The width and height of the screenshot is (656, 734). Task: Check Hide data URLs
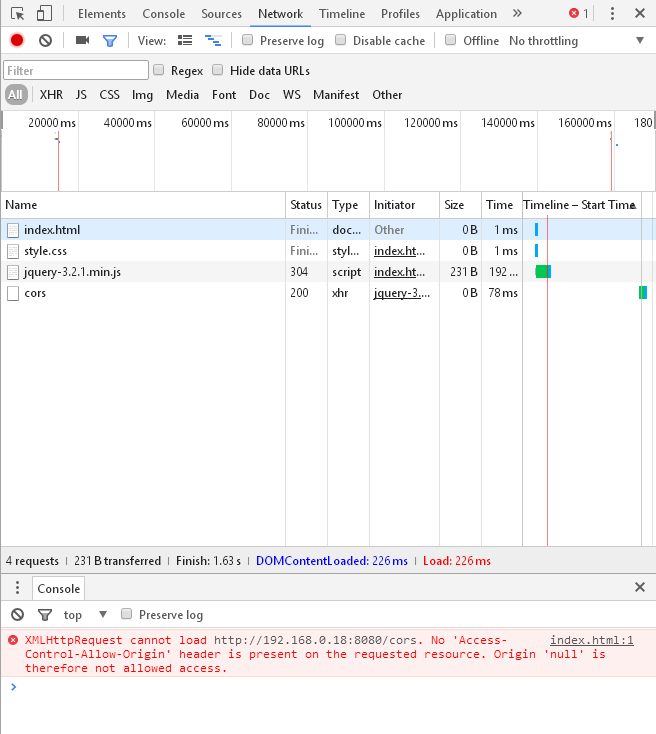click(x=217, y=70)
